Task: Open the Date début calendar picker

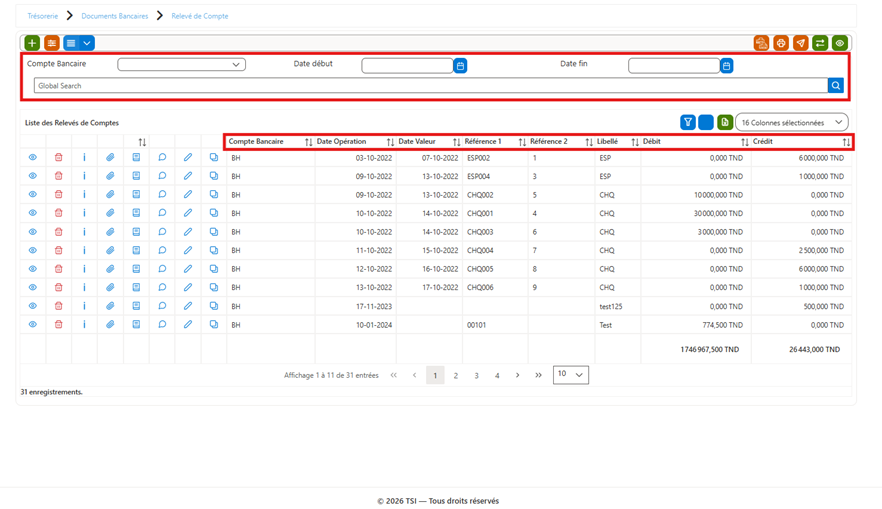Action: [x=460, y=66]
